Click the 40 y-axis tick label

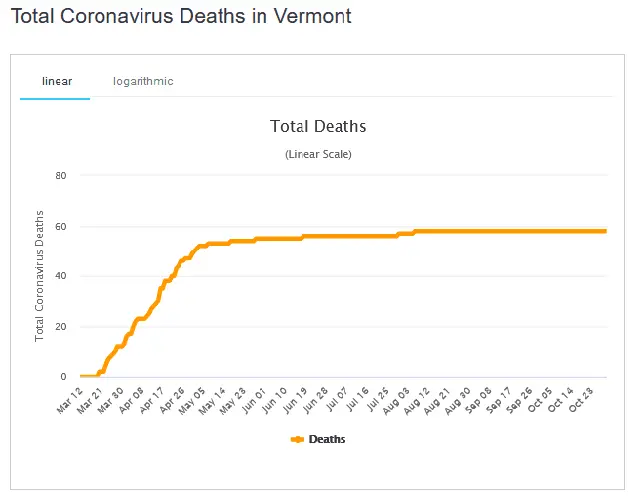click(x=60, y=276)
